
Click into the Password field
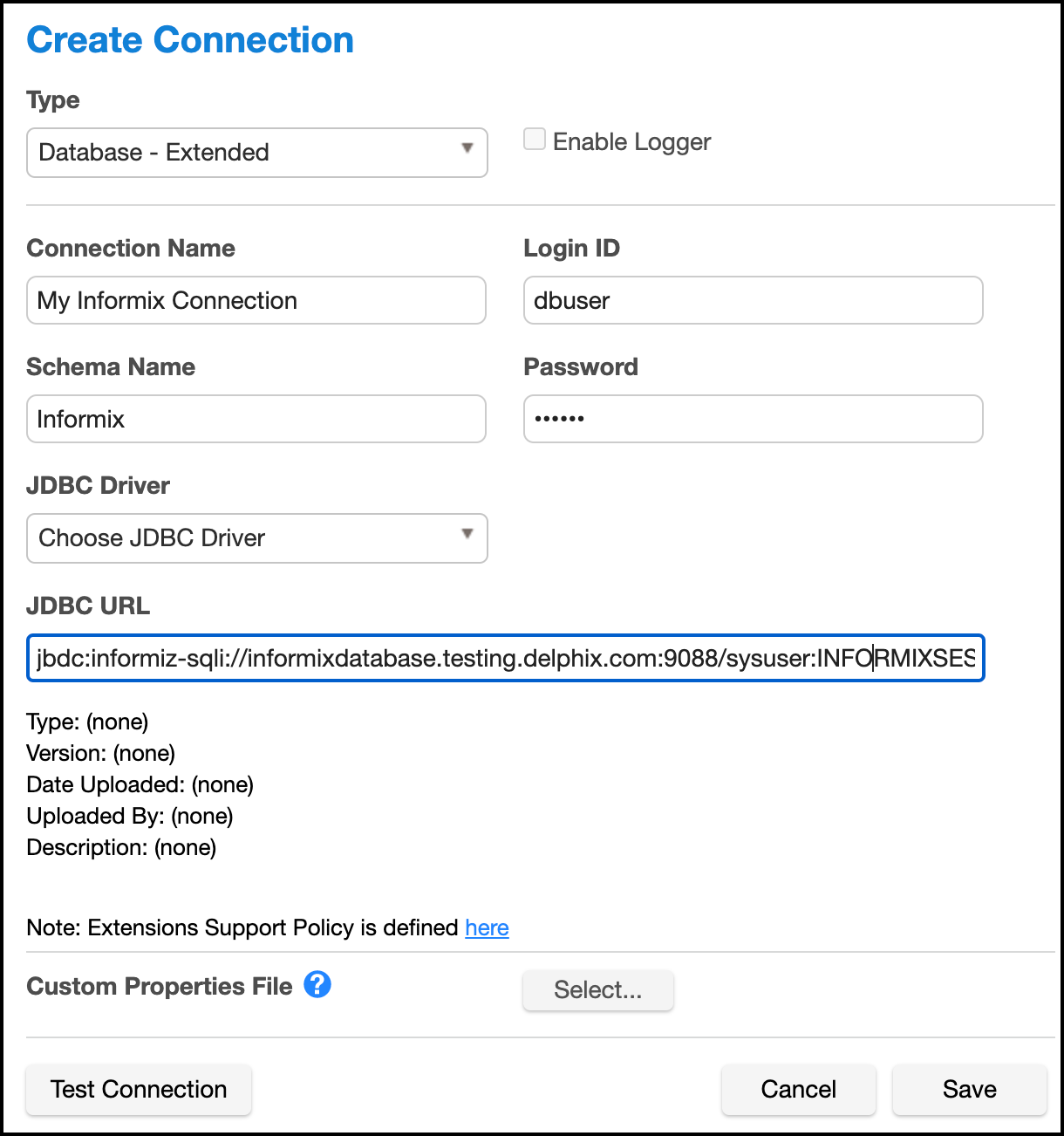[753, 420]
